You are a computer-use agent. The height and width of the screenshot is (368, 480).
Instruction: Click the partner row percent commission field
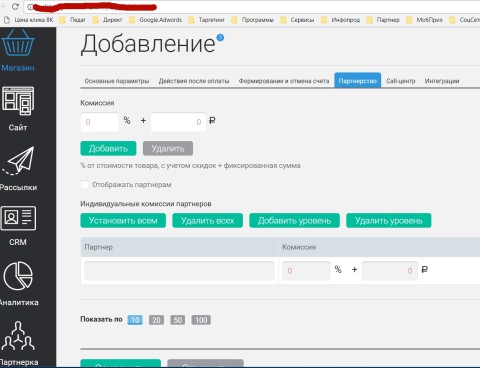[306, 271]
